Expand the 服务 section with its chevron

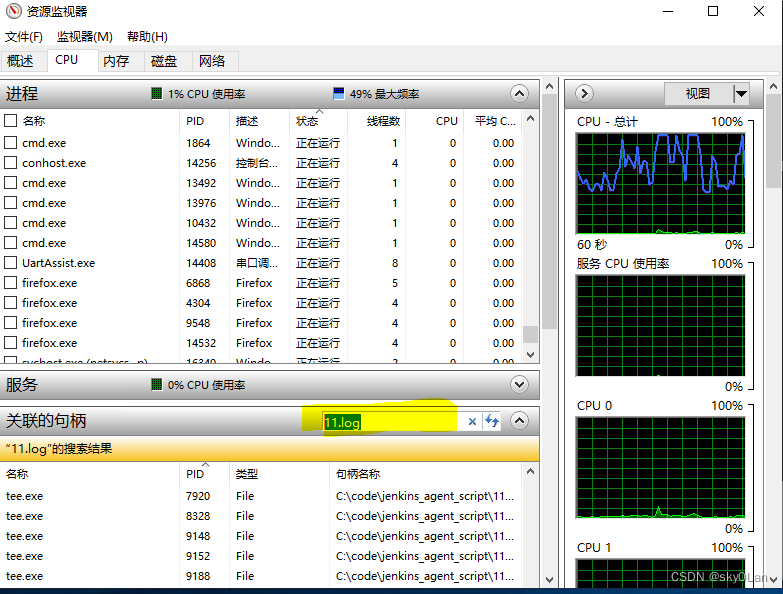pyautogui.click(x=519, y=384)
